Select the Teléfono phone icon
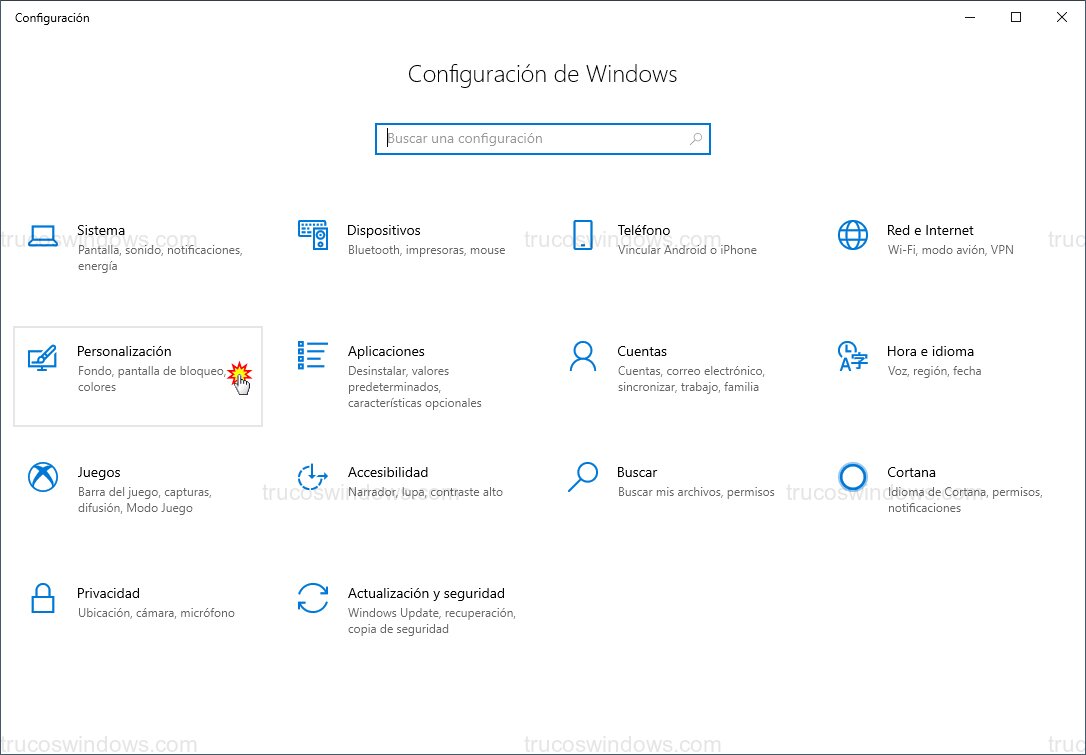The image size is (1086, 755). tap(583, 237)
